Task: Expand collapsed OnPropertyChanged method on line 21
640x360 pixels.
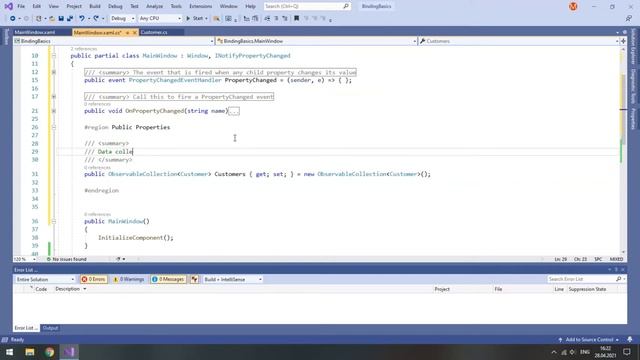Action: point(53,111)
